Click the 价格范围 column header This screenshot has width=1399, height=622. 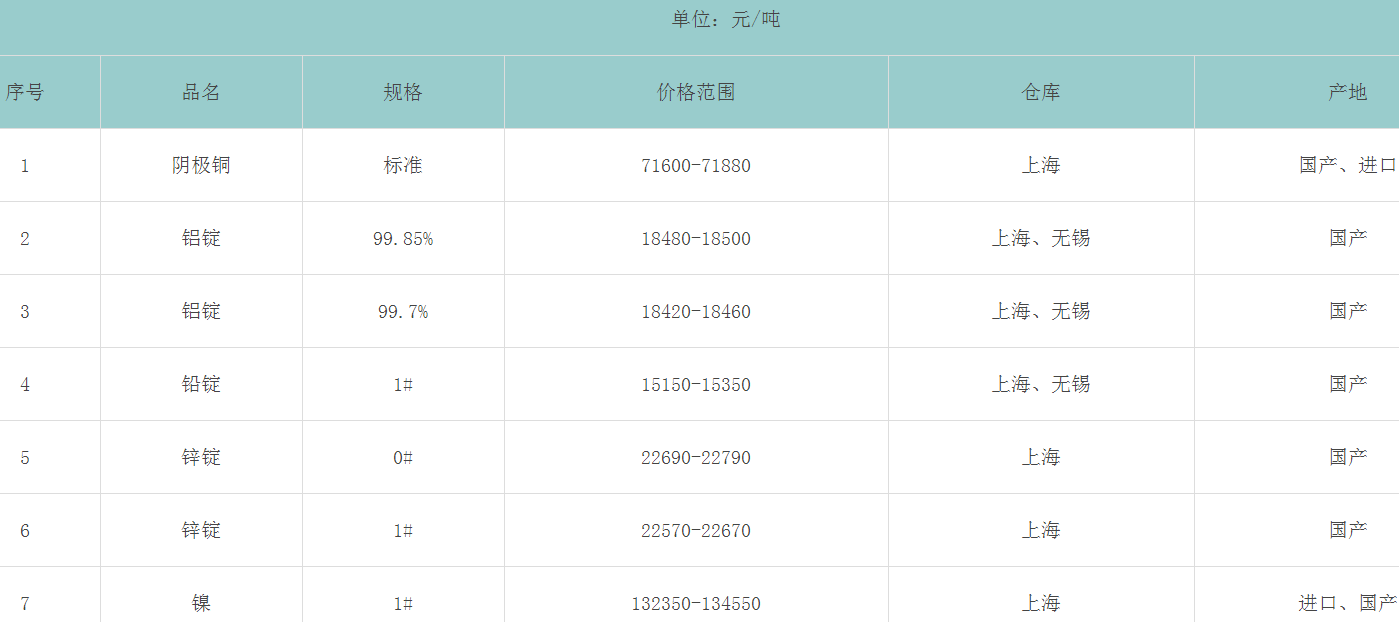[696, 93]
